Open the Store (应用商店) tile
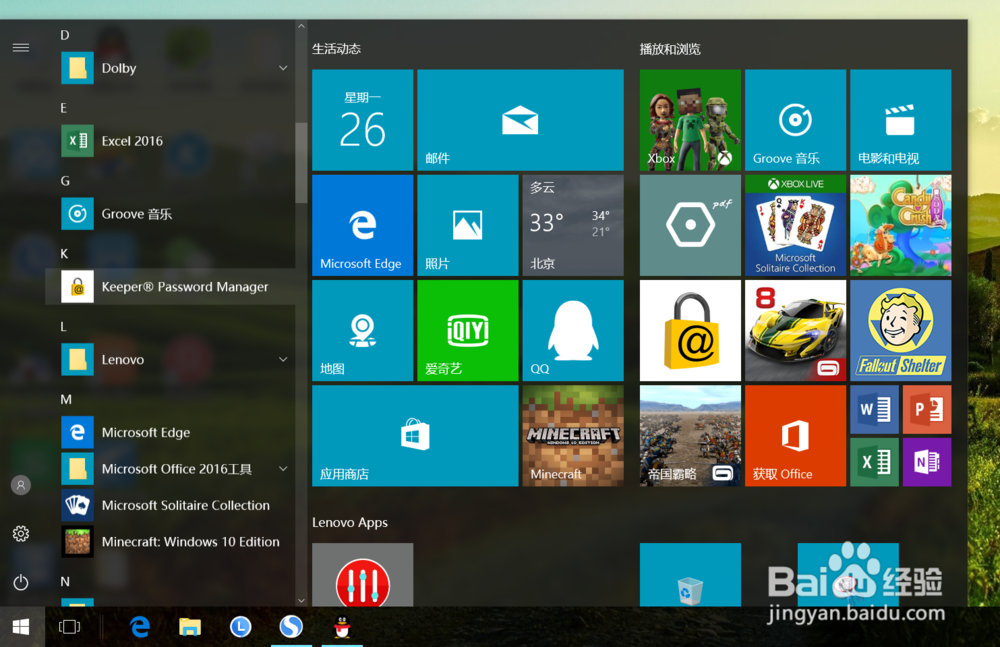Image resolution: width=1000 pixels, height=647 pixels. point(415,436)
